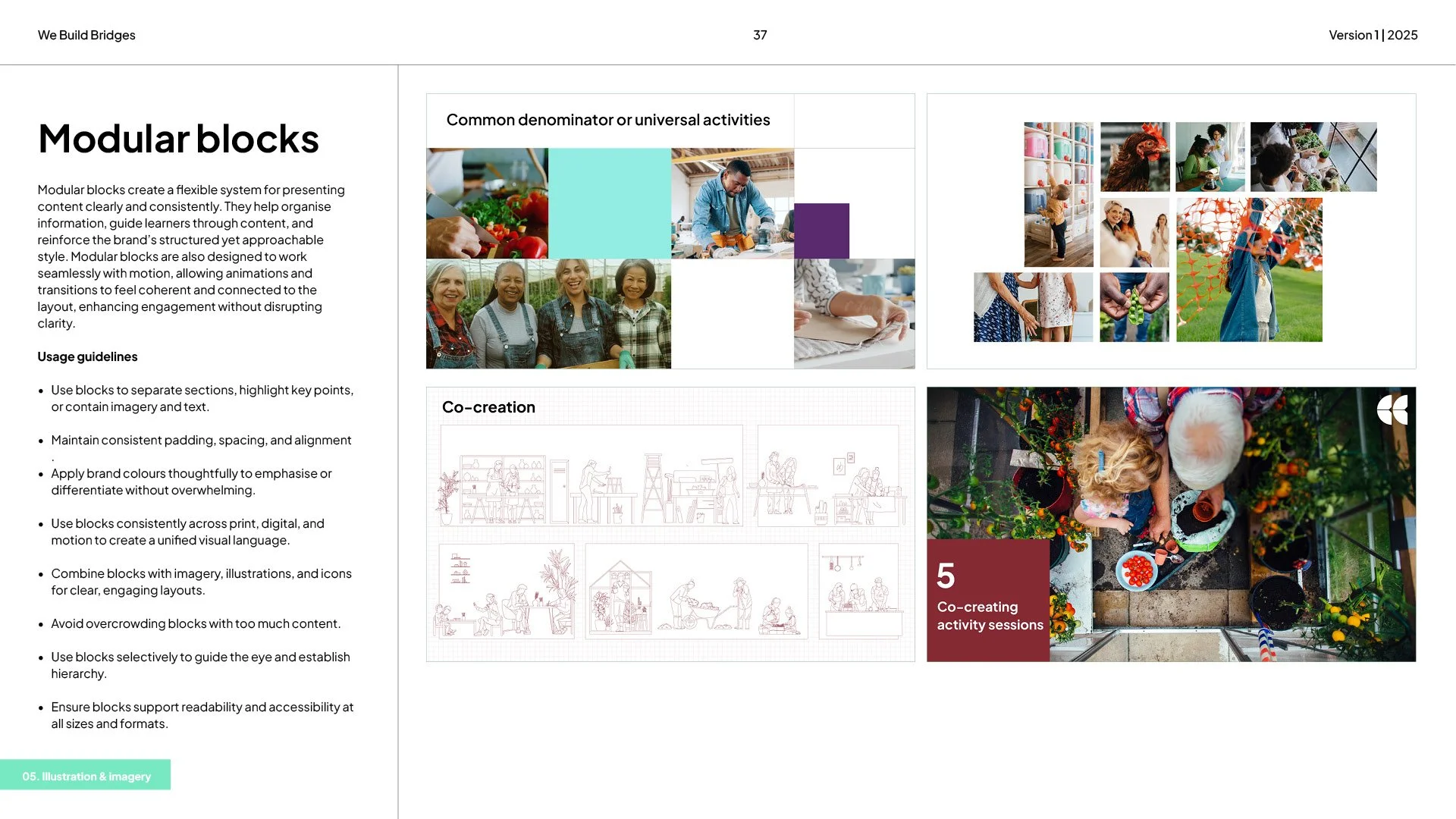The height and width of the screenshot is (819, 1456).
Task: Select the purple color square
Action: click(821, 231)
